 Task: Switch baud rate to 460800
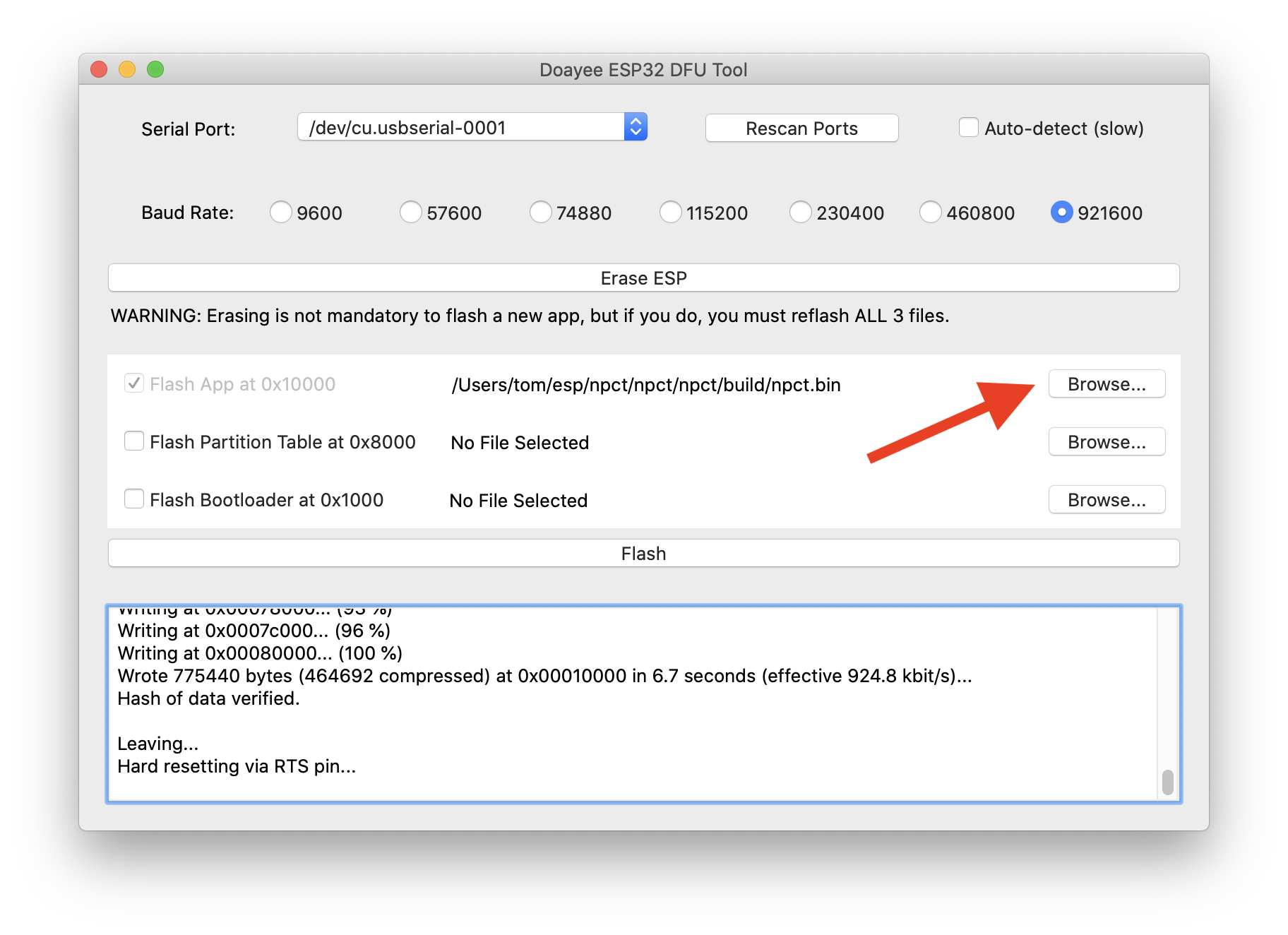pos(931,212)
